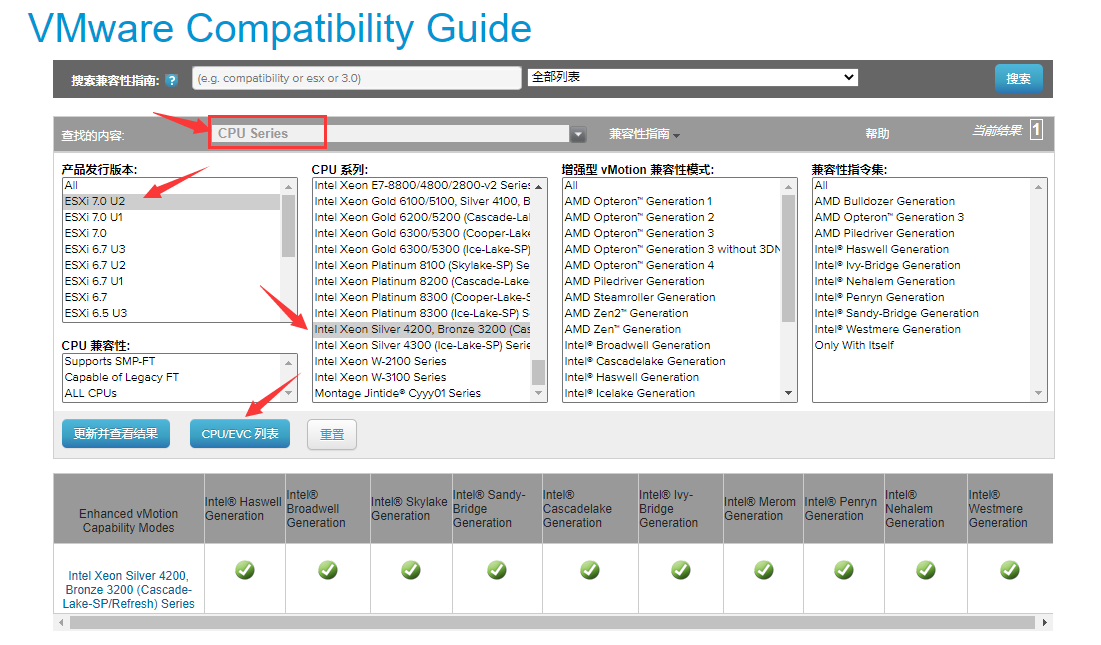Click the green checkmark under Intel Cascadelake Generation
The height and width of the screenshot is (645, 1101).
(590, 570)
